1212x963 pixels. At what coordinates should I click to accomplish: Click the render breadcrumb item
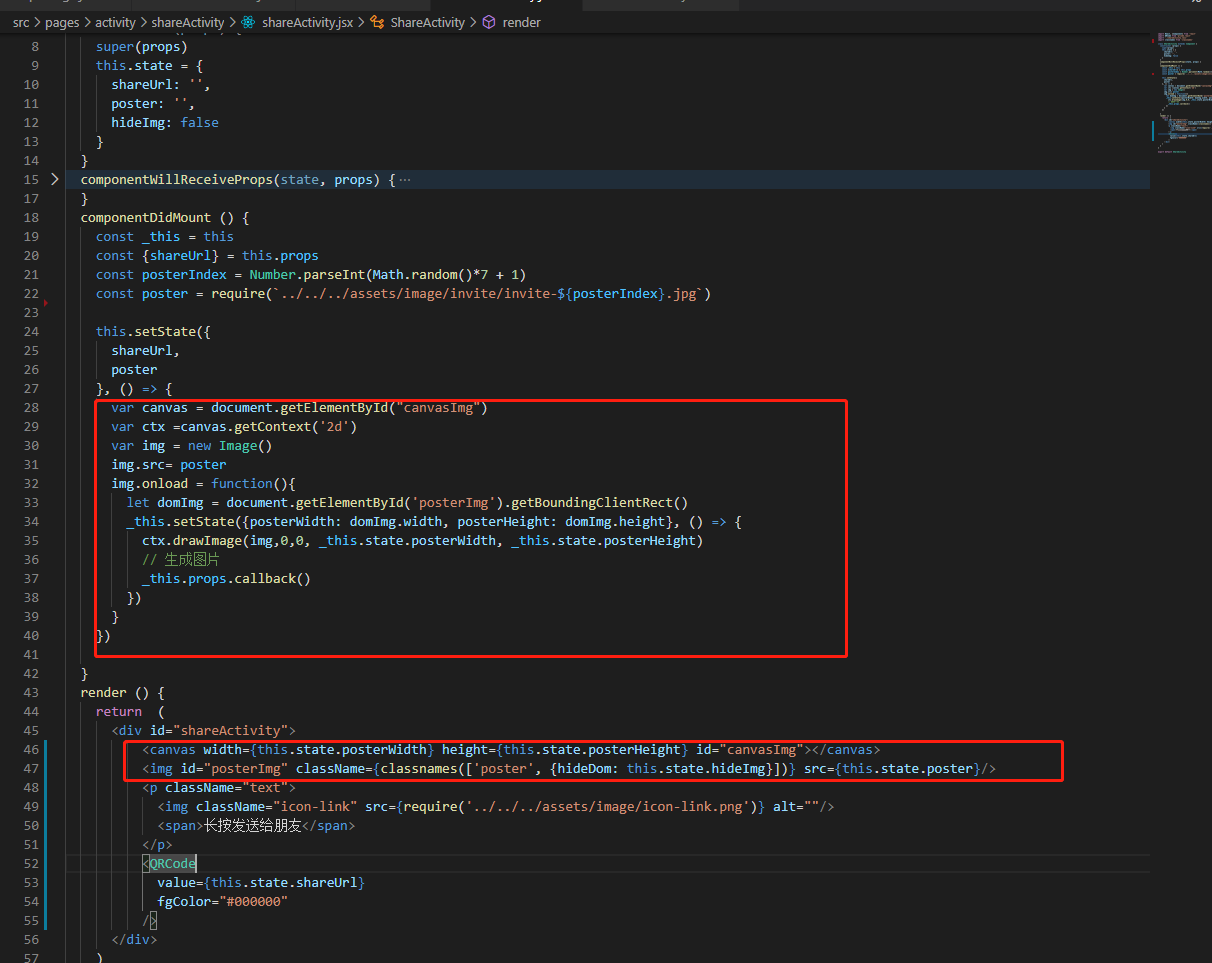click(x=521, y=22)
